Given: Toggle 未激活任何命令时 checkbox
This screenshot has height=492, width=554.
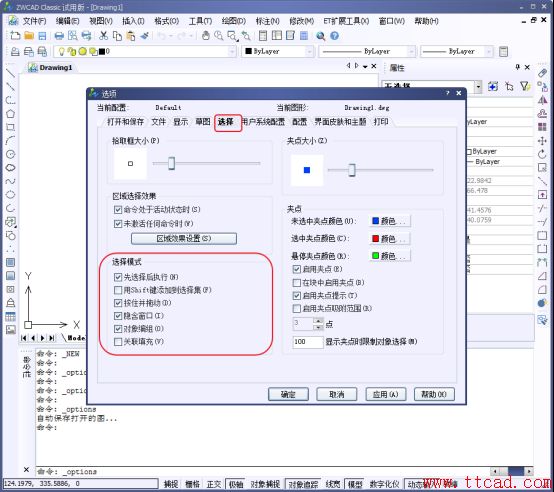Looking at the screenshot, I should pyautogui.click(x=118, y=224).
